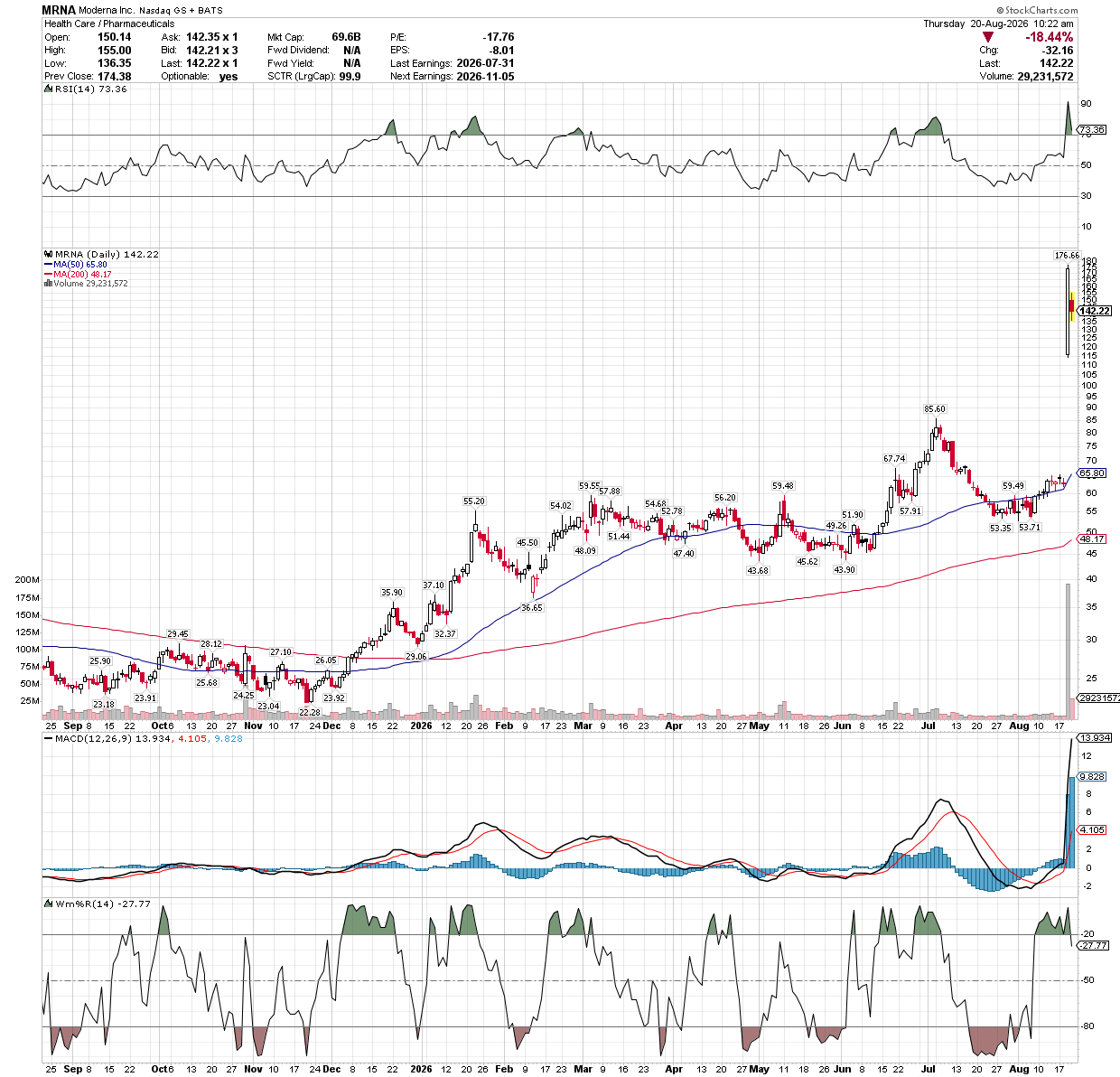Click header Volume value 29,231,572
1120x1077 pixels.
tap(1044, 77)
